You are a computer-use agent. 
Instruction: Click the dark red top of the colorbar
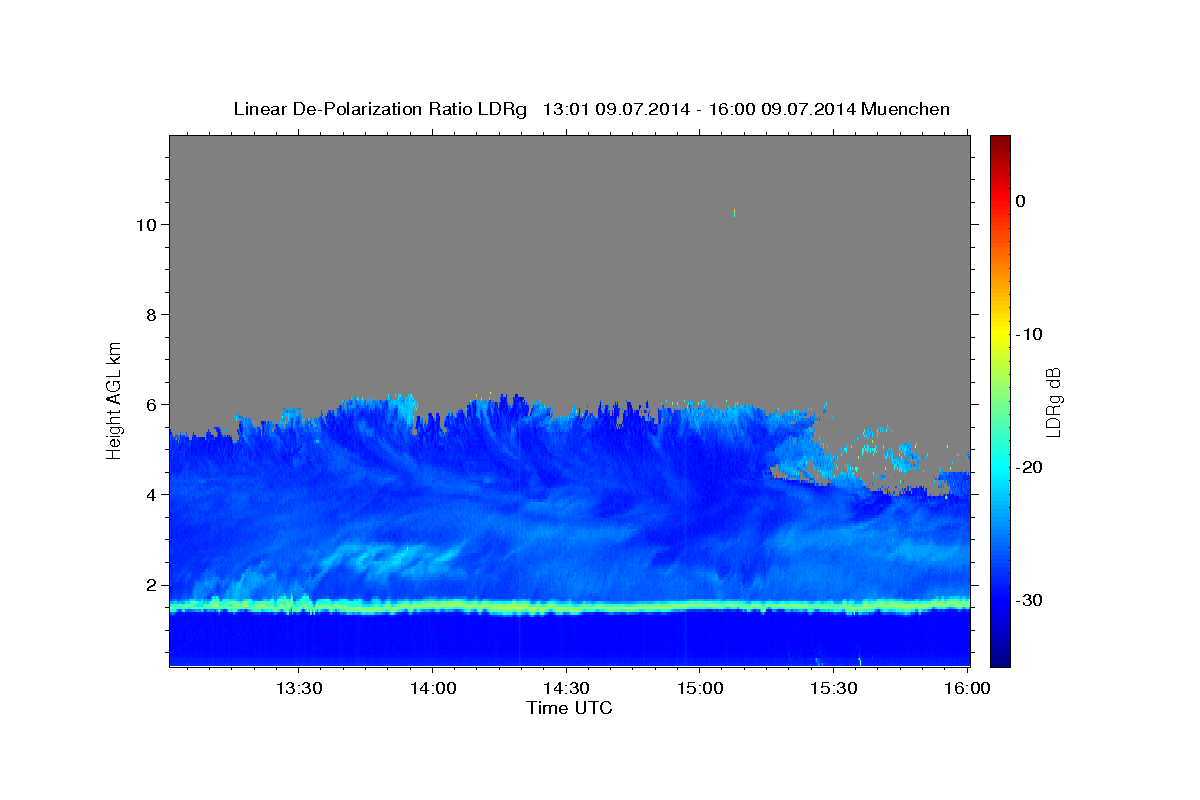(1000, 142)
